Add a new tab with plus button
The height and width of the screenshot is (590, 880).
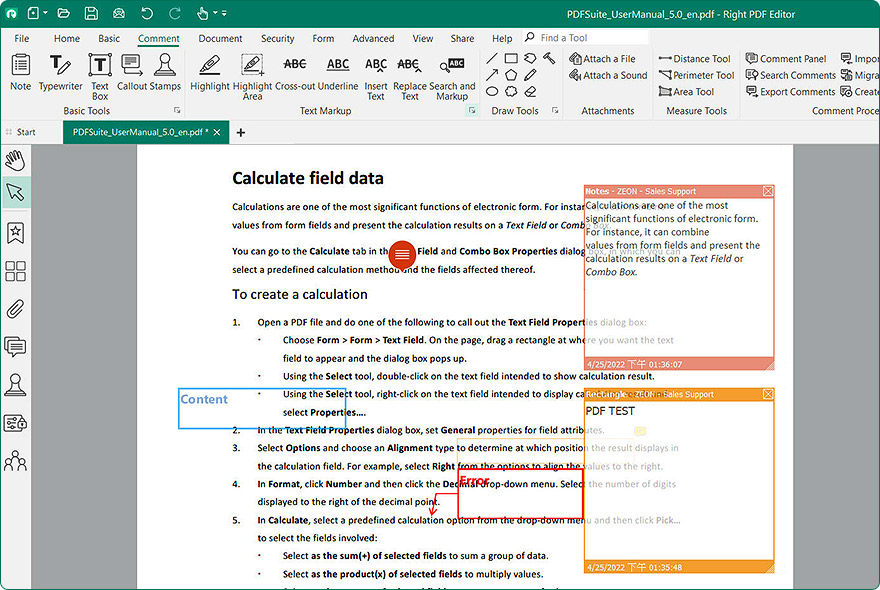[x=241, y=132]
